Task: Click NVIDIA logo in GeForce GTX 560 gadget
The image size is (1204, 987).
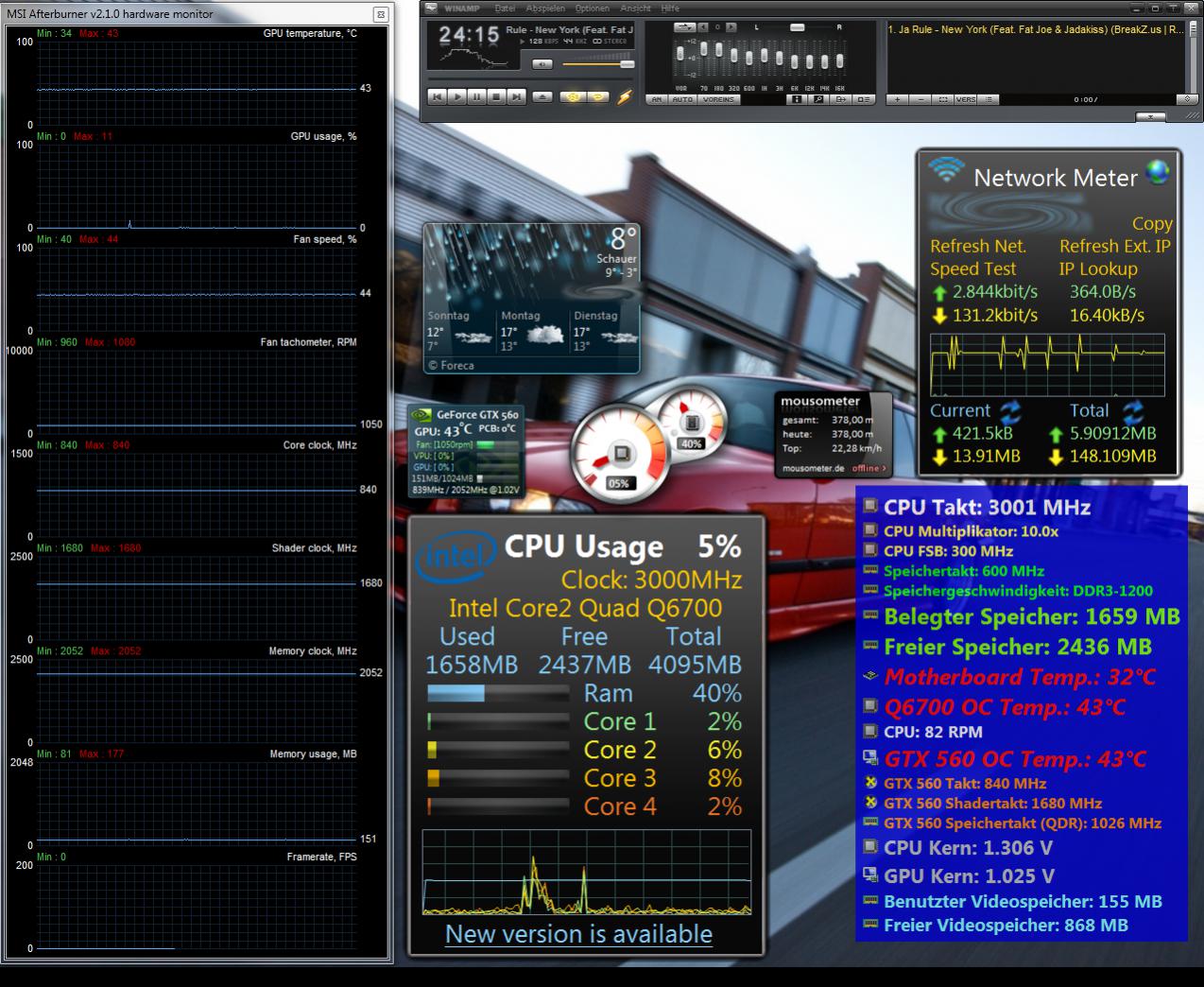Action: point(421,414)
